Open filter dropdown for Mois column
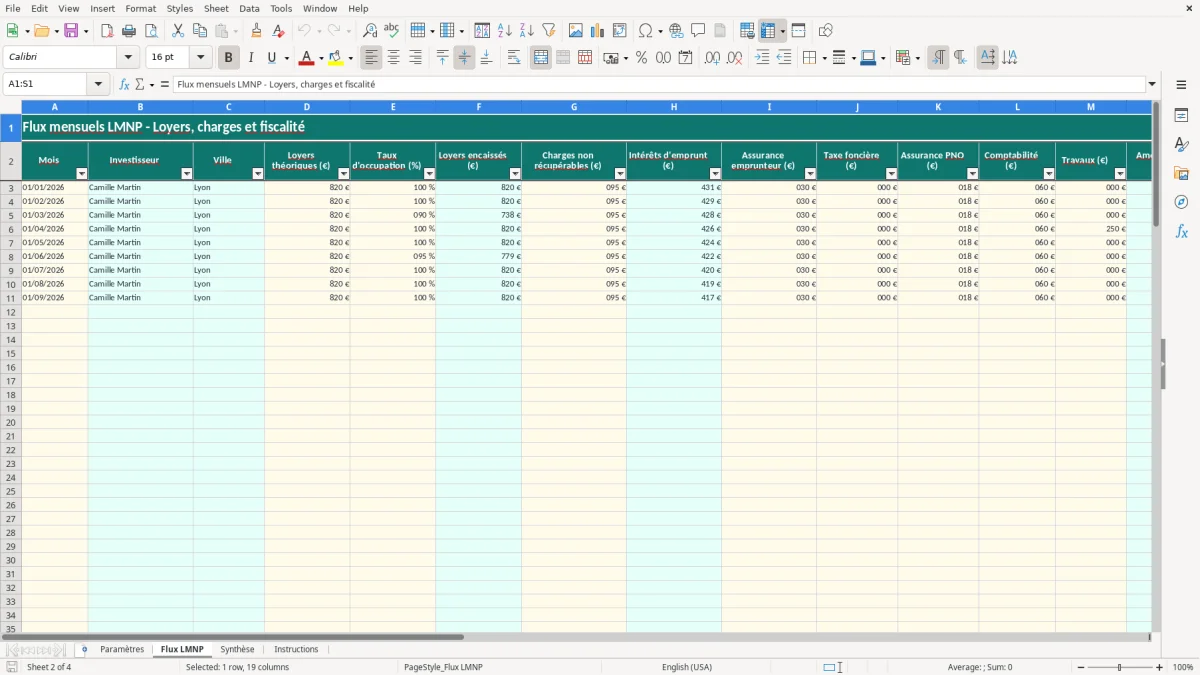 82,174
